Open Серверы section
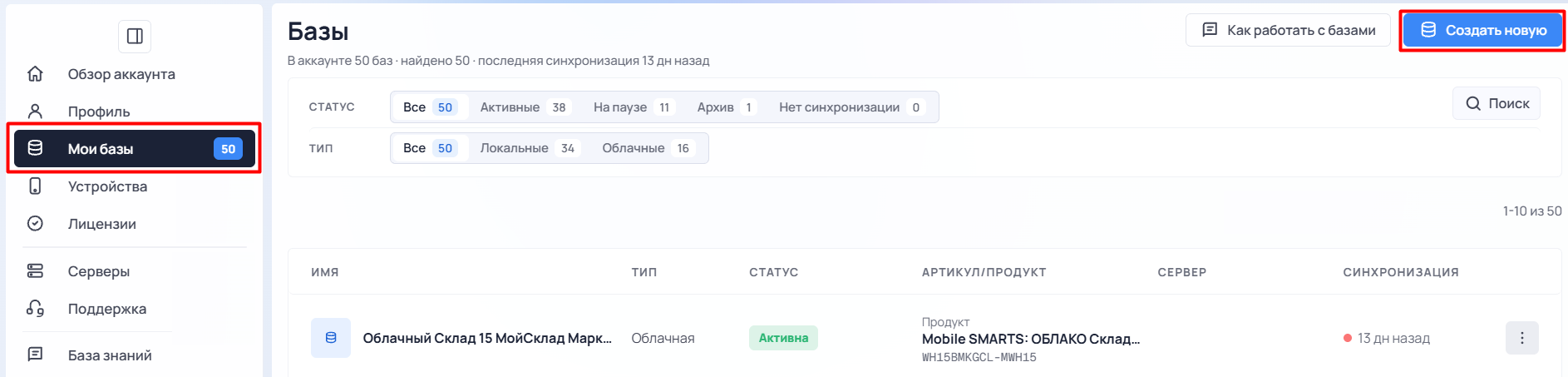 pyautogui.click(x=99, y=271)
